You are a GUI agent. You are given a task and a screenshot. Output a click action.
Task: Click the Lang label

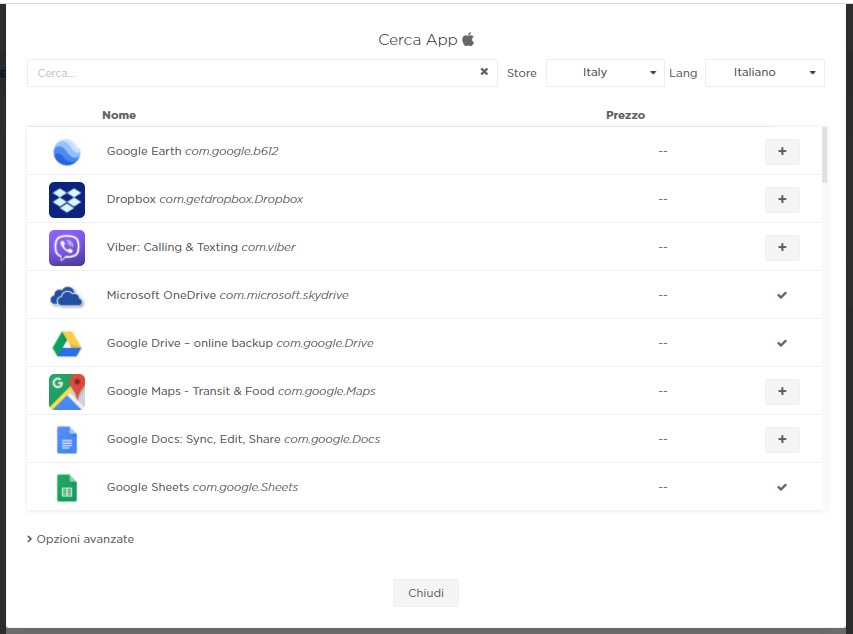coord(683,73)
